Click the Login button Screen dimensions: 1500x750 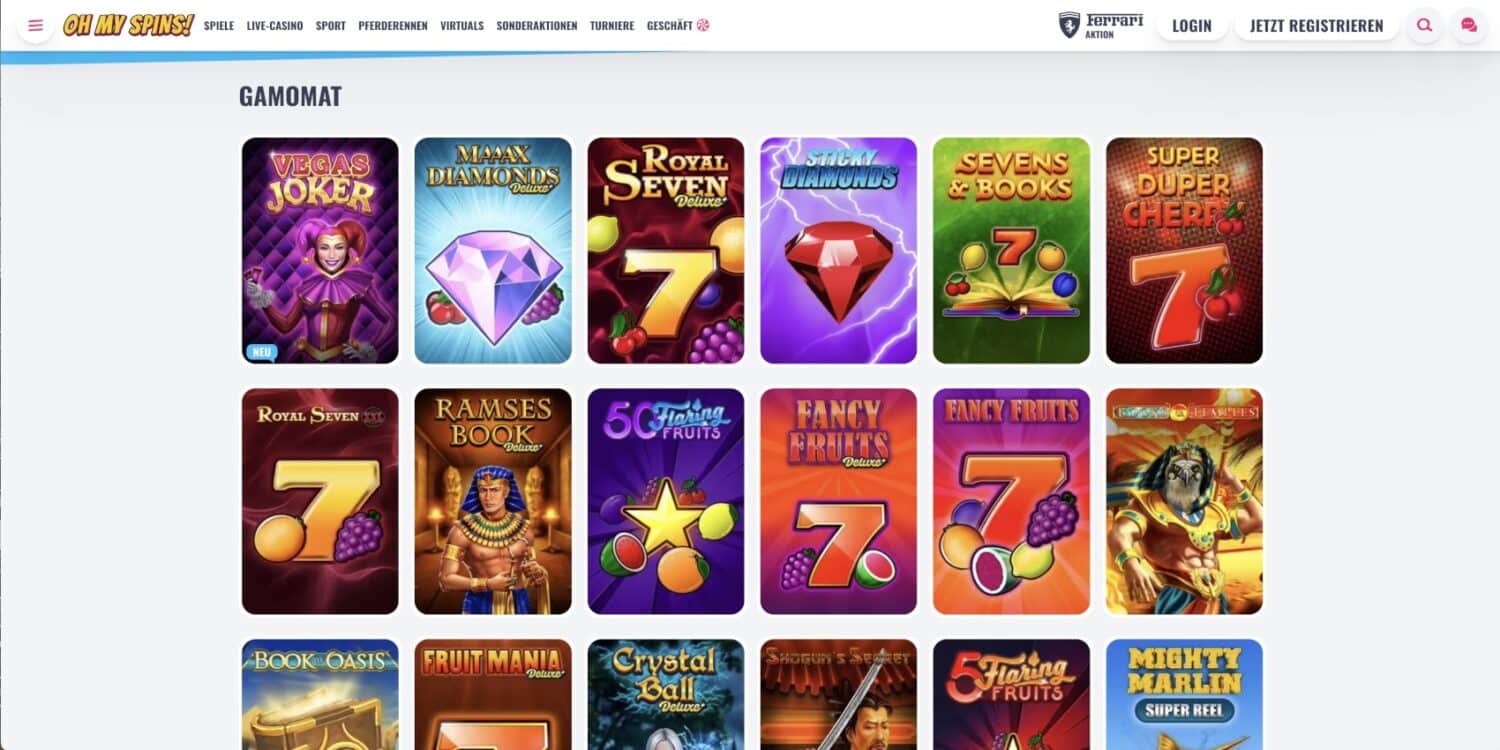coord(1192,26)
